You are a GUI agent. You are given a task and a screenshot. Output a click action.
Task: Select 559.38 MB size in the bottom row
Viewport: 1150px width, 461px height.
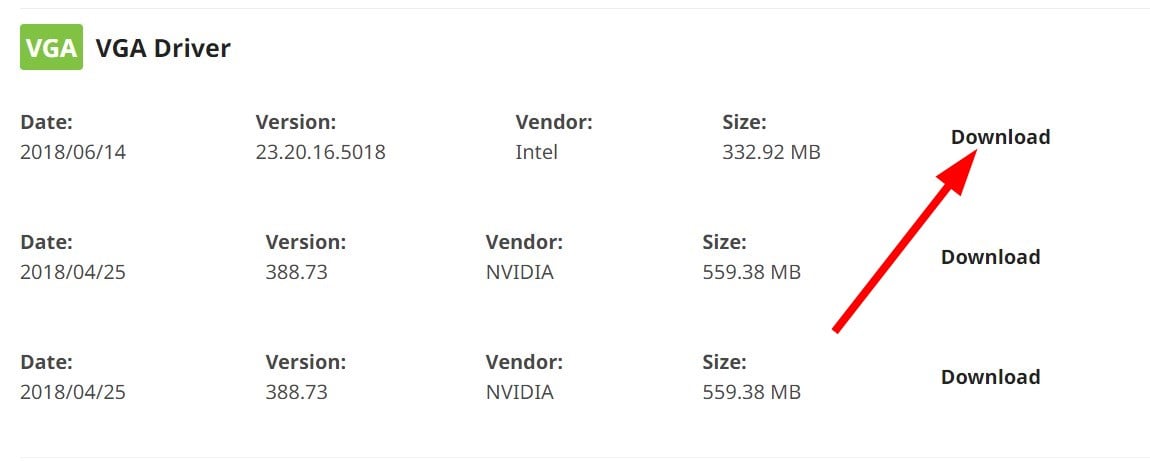pyautogui.click(x=752, y=392)
